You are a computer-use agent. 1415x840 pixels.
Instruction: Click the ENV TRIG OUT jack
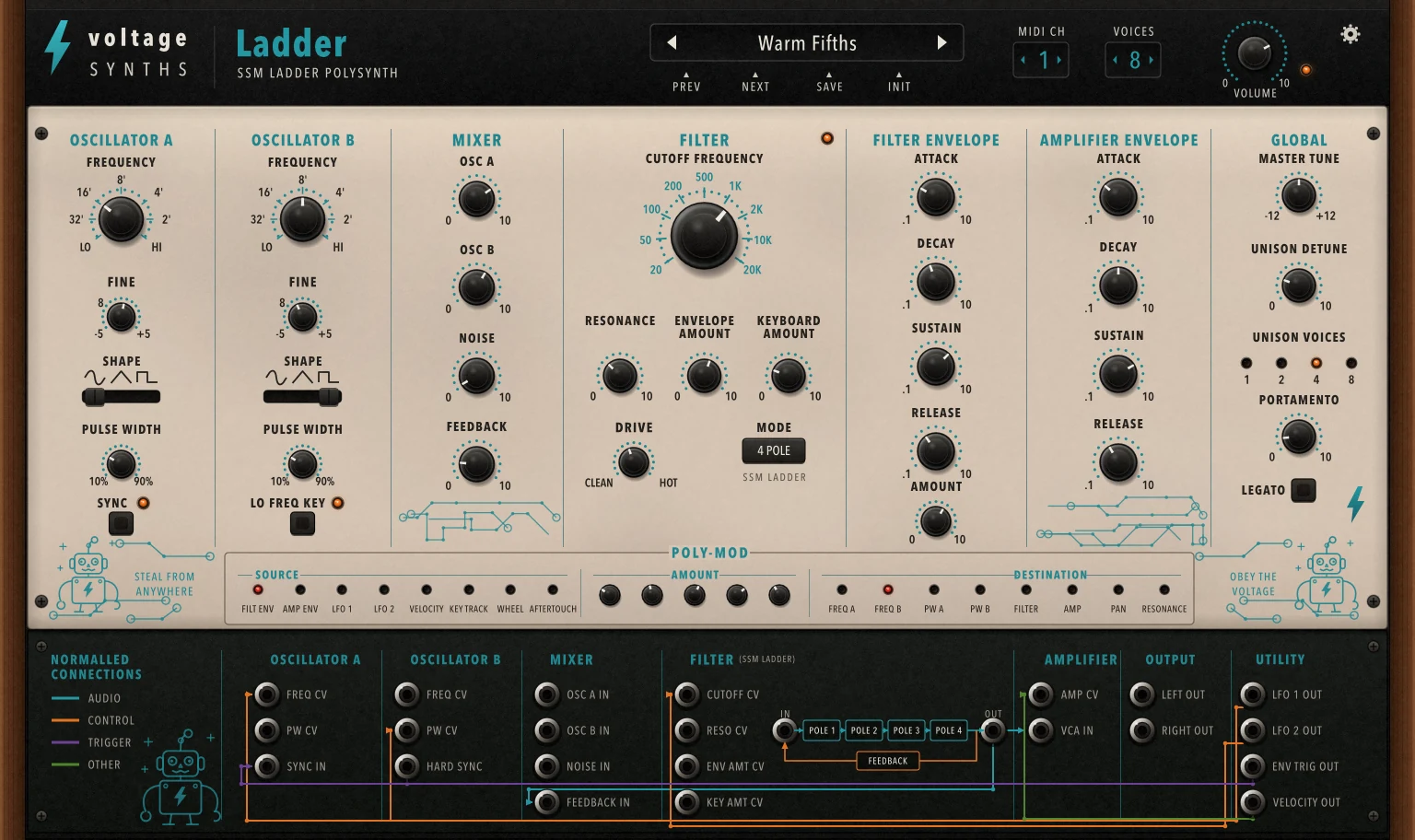coord(1253,766)
